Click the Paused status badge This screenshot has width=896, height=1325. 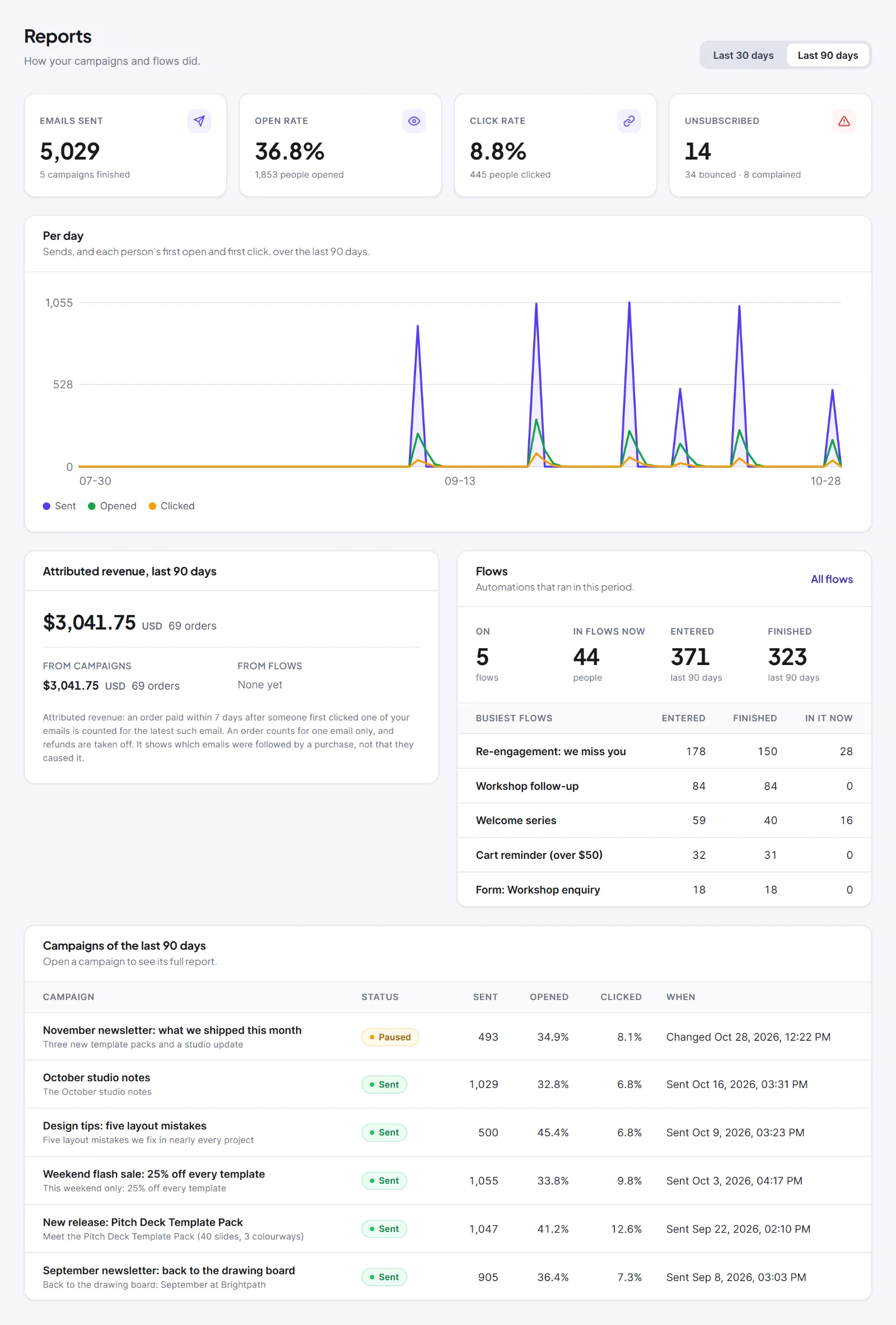pyautogui.click(x=390, y=1037)
